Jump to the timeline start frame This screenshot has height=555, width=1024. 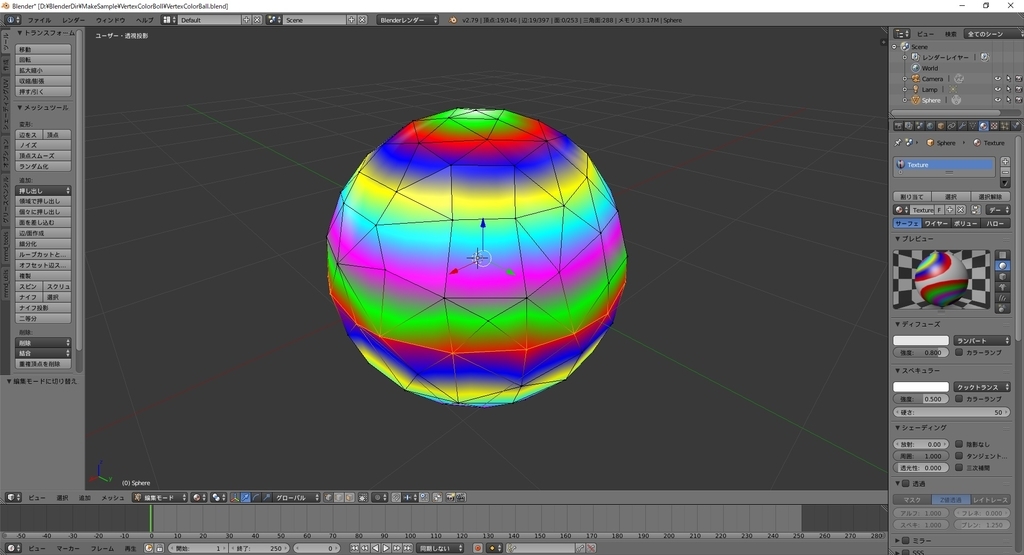[354, 548]
